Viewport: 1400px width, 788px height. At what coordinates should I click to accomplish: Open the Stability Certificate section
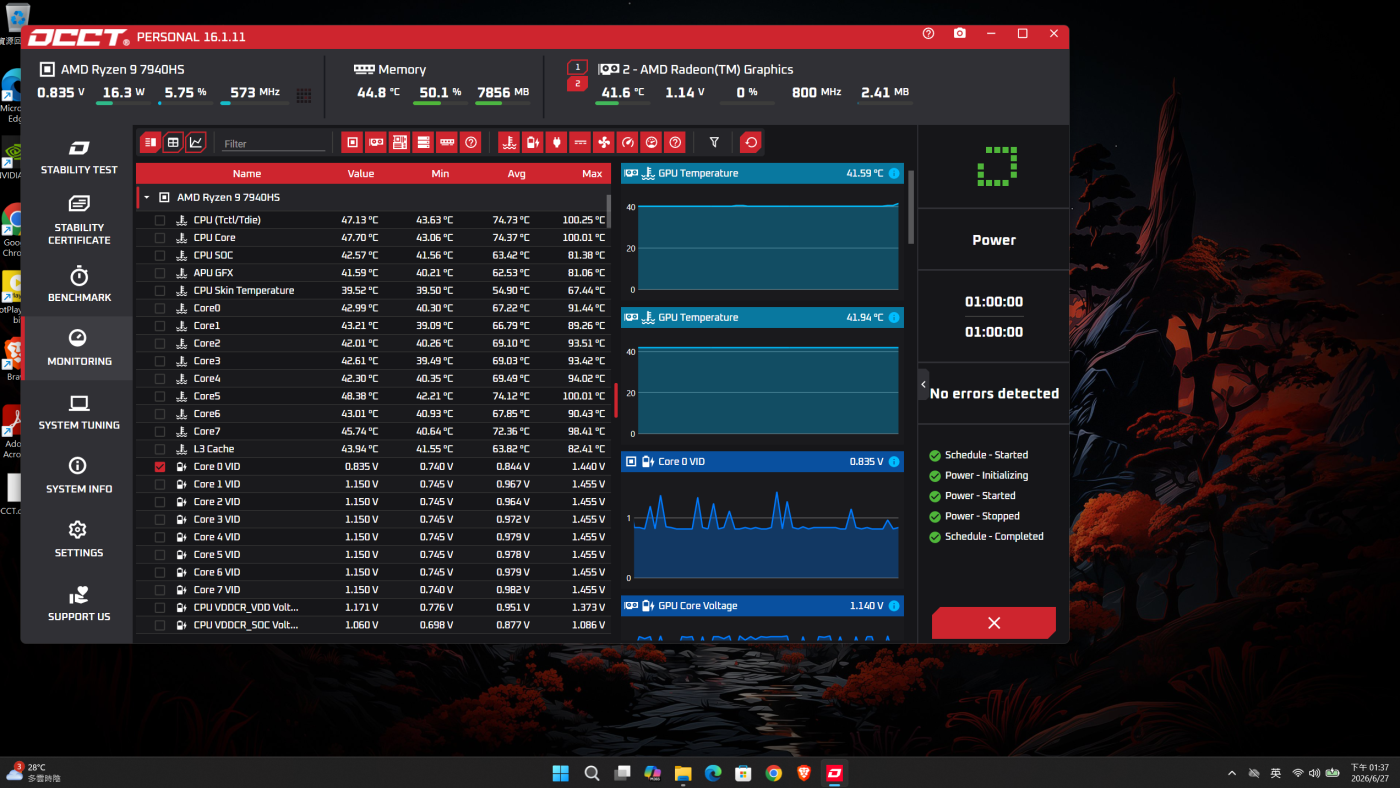pyautogui.click(x=79, y=220)
